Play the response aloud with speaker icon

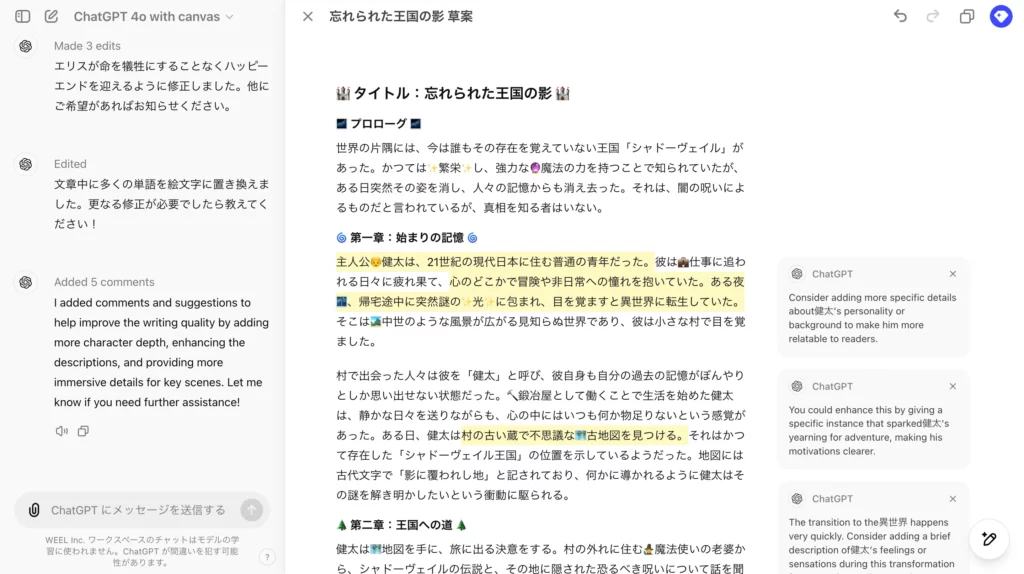(x=62, y=431)
